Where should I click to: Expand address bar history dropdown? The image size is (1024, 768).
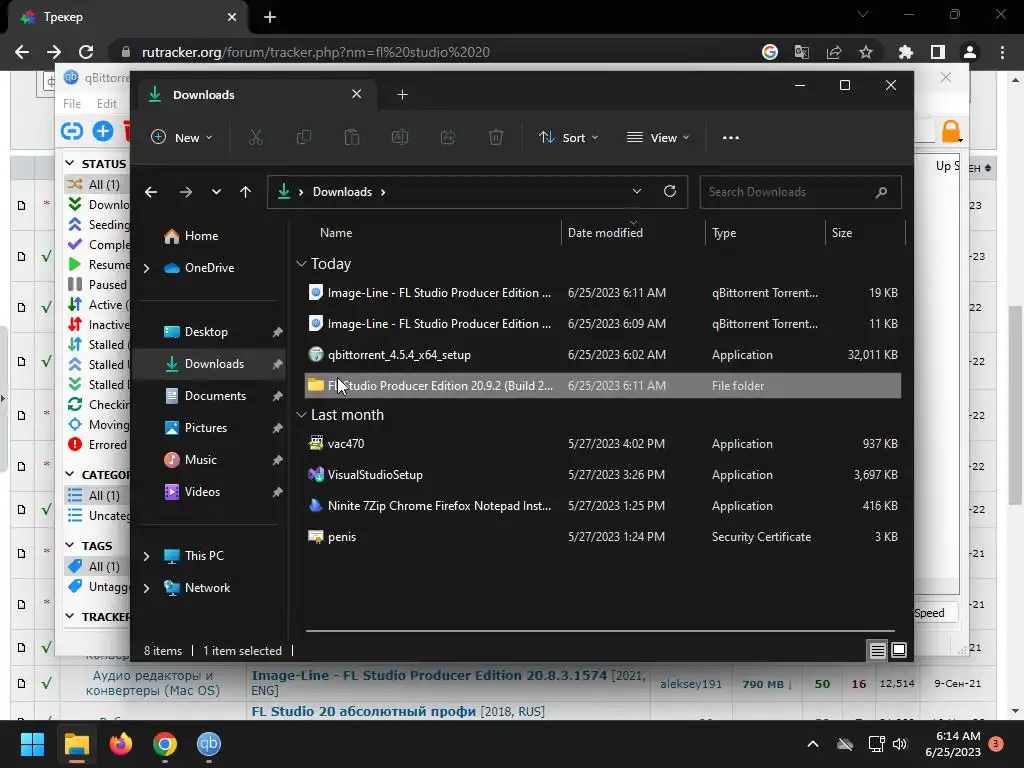click(x=637, y=191)
